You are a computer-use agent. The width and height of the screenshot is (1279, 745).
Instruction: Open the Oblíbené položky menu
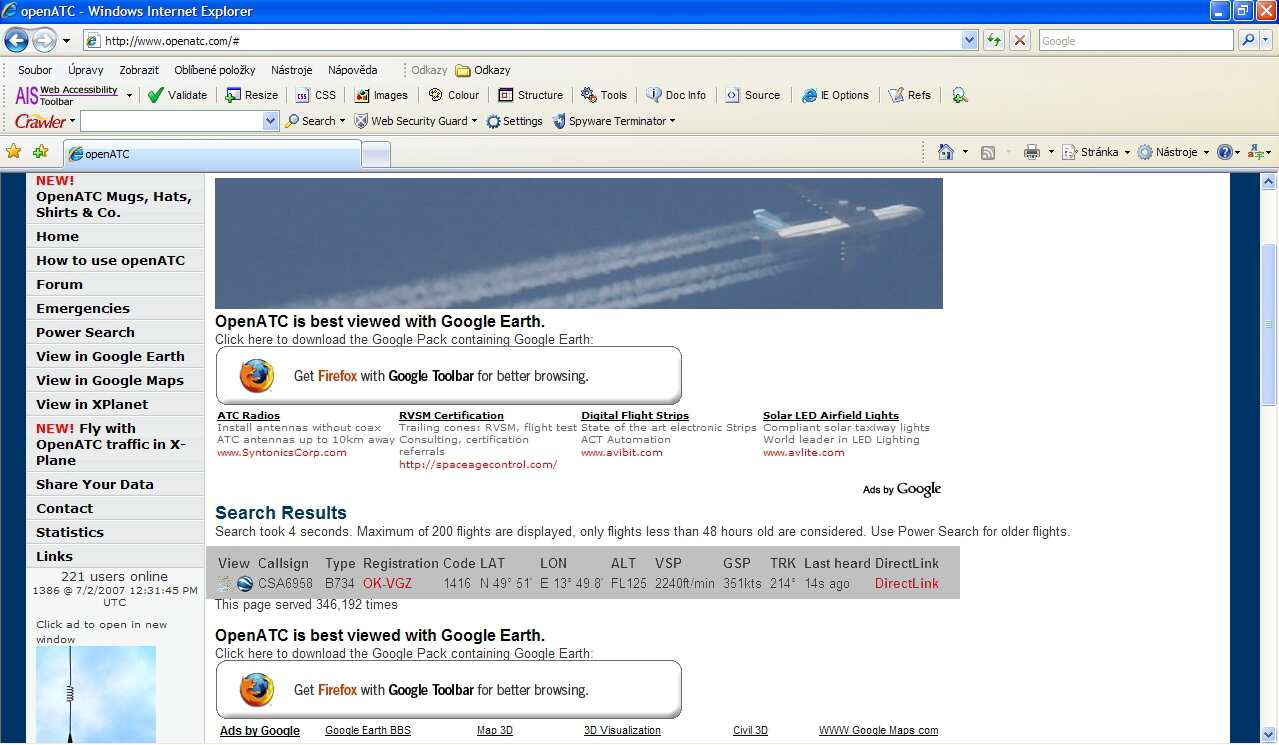pos(215,70)
